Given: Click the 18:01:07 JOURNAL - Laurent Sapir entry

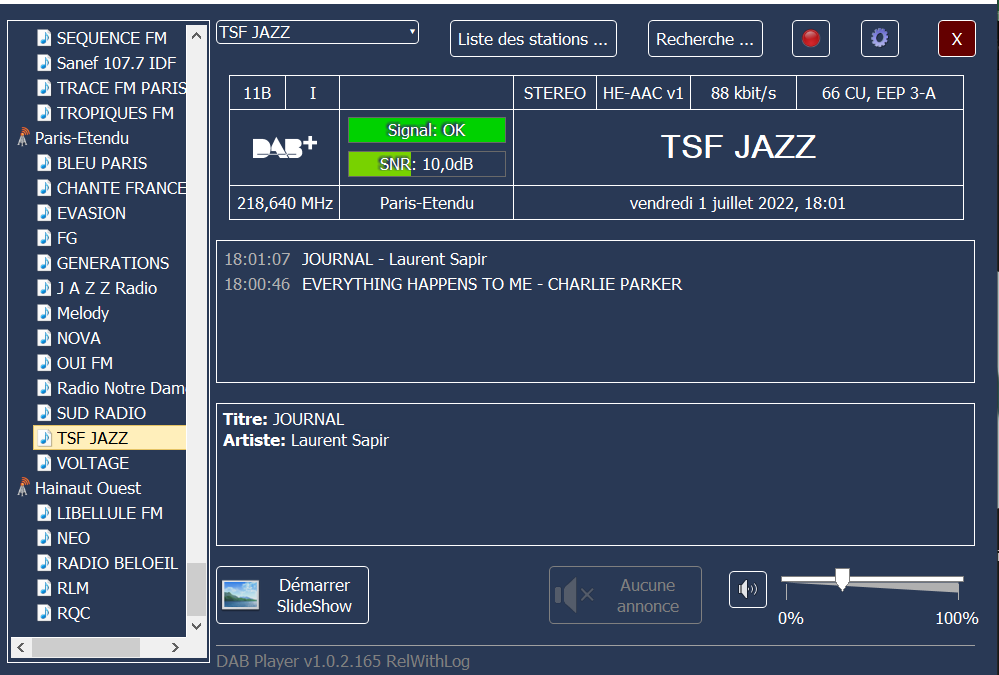Looking at the screenshot, I should [x=355, y=259].
